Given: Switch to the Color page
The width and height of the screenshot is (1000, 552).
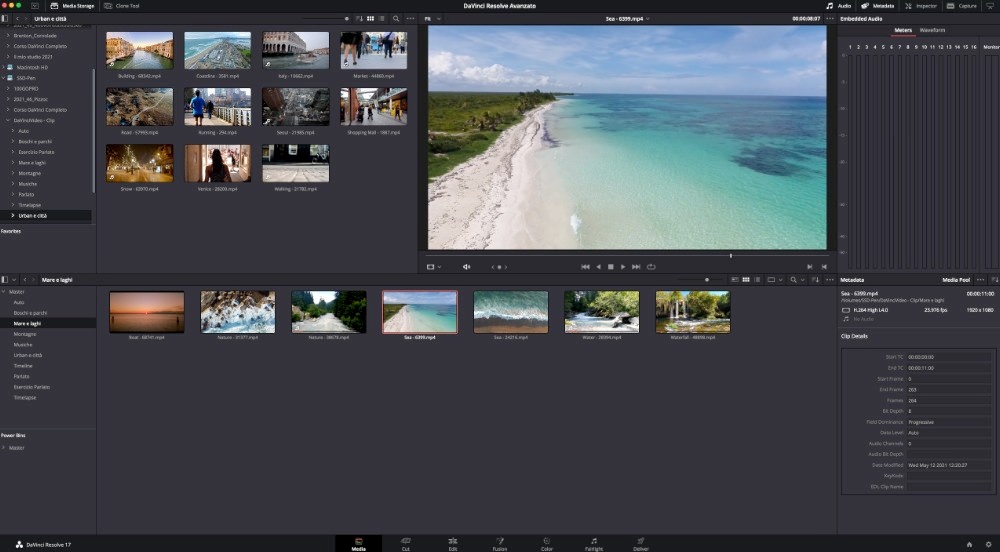Looking at the screenshot, I should tap(546, 544).
